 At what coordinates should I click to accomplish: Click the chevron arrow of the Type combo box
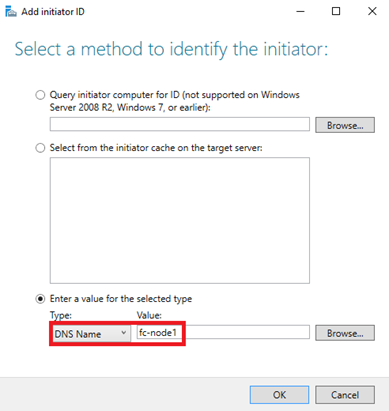(124, 333)
